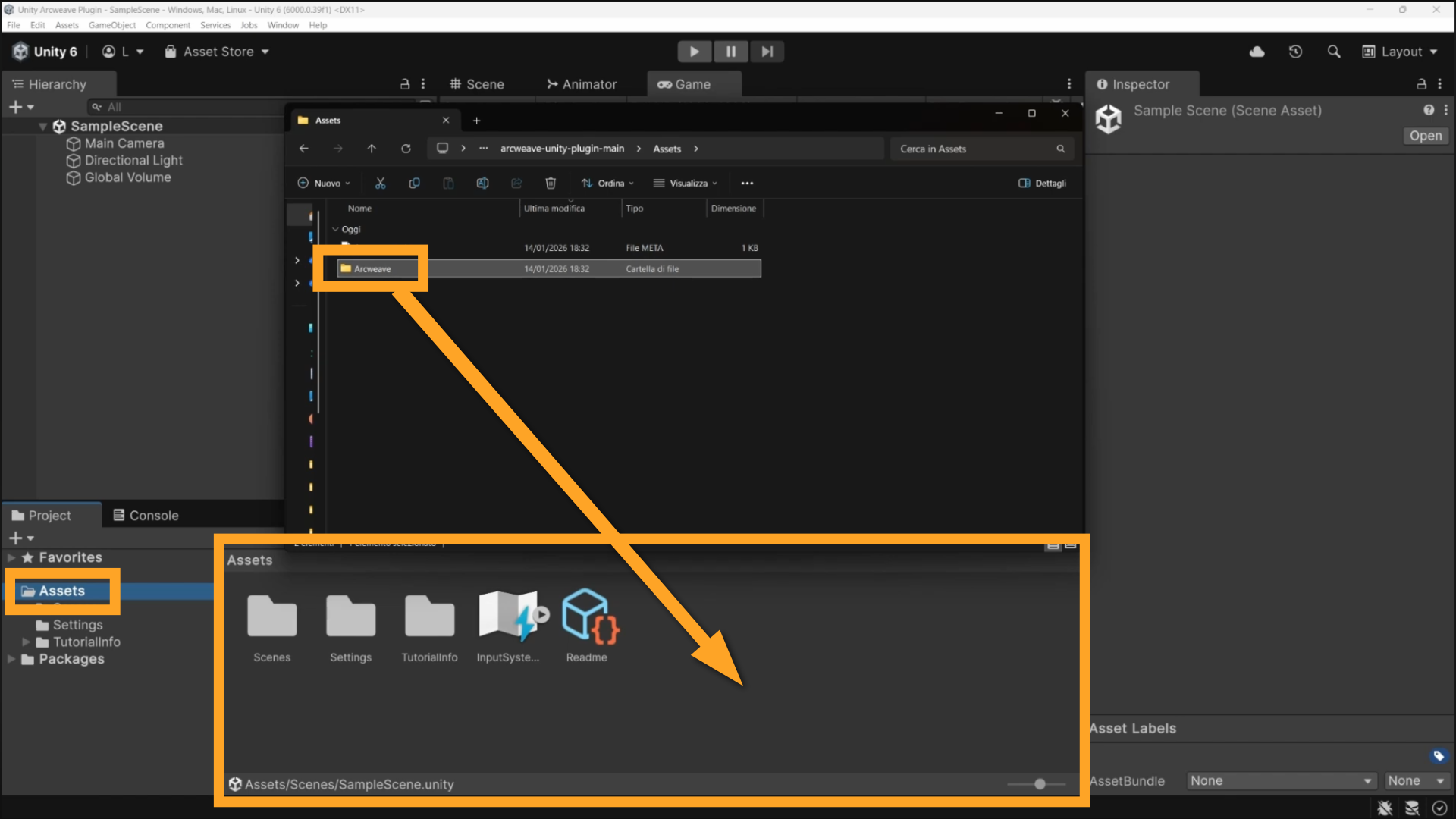Select the Scenes folder thumbnail
This screenshot has width=1456, height=819.
point(272,616)
